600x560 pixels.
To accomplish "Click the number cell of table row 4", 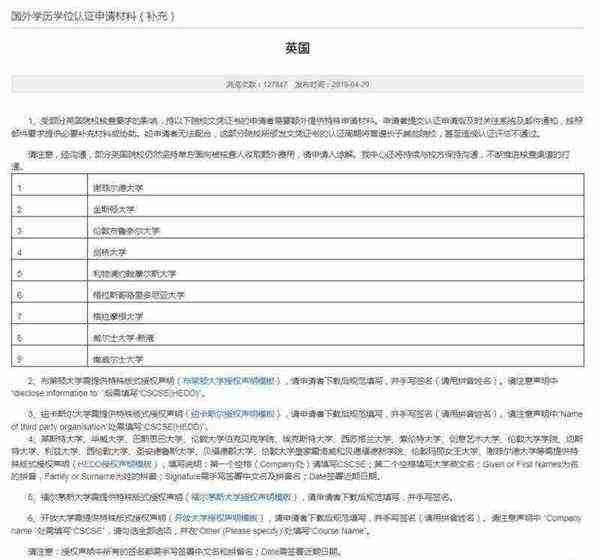I will pyautogui.click(x=49, y=249).
